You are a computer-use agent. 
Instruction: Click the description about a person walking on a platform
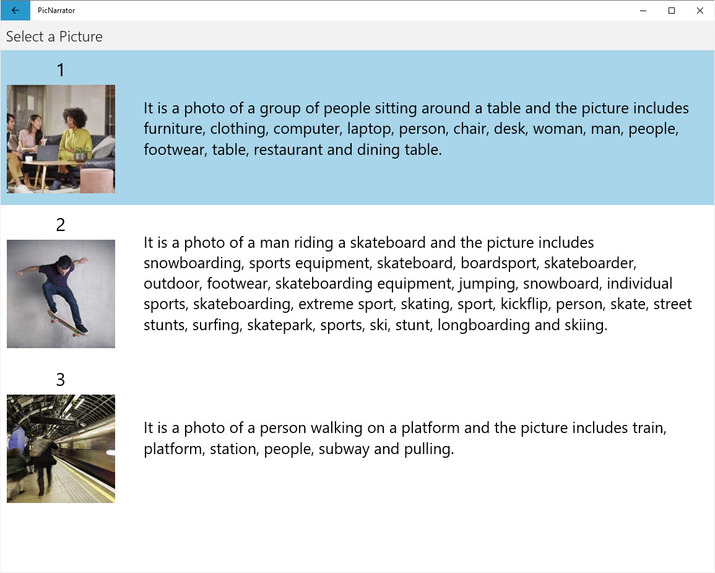pos(405,438)
